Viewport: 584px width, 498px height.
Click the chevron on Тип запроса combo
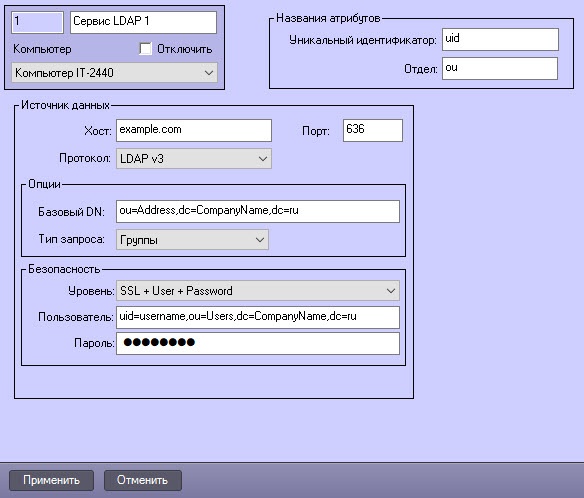[260, 240]
